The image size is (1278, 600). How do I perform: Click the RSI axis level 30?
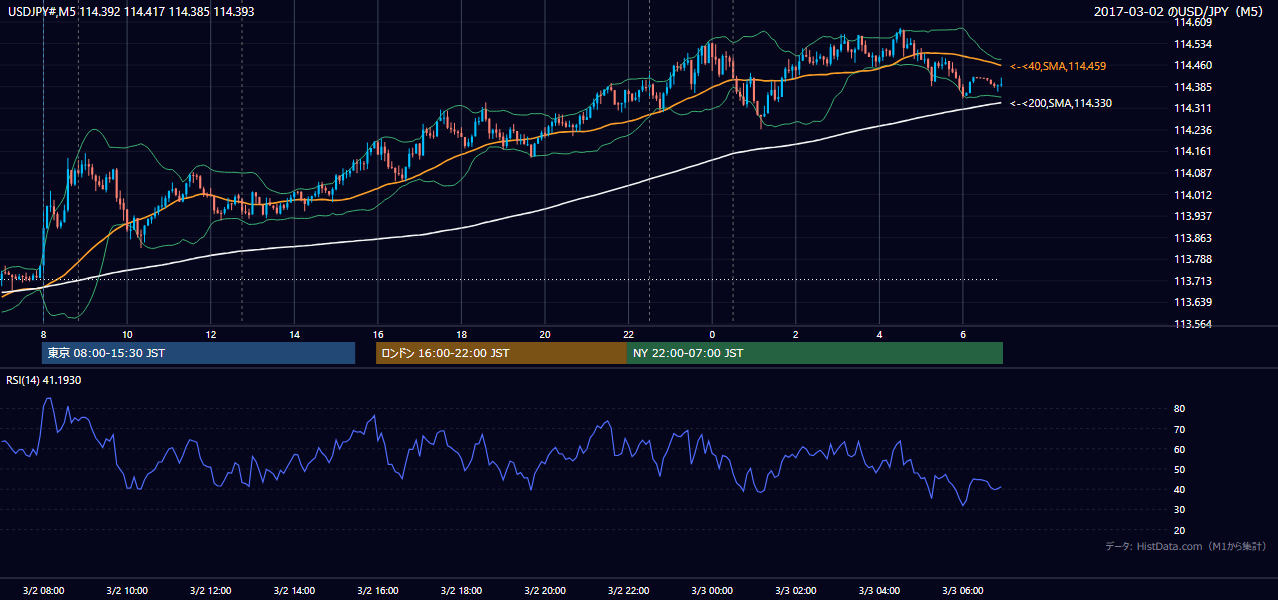pos(1180,510)
